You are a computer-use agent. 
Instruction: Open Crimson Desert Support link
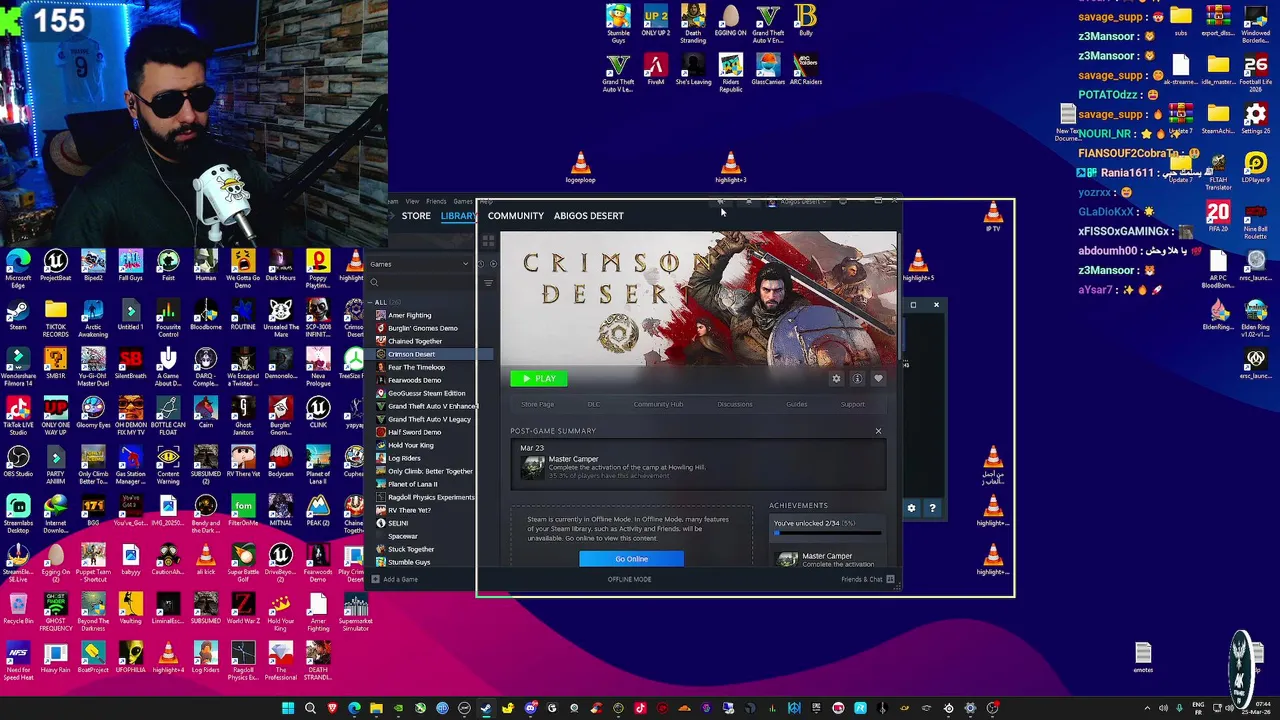pyautogui.click(x=852, y=404)
